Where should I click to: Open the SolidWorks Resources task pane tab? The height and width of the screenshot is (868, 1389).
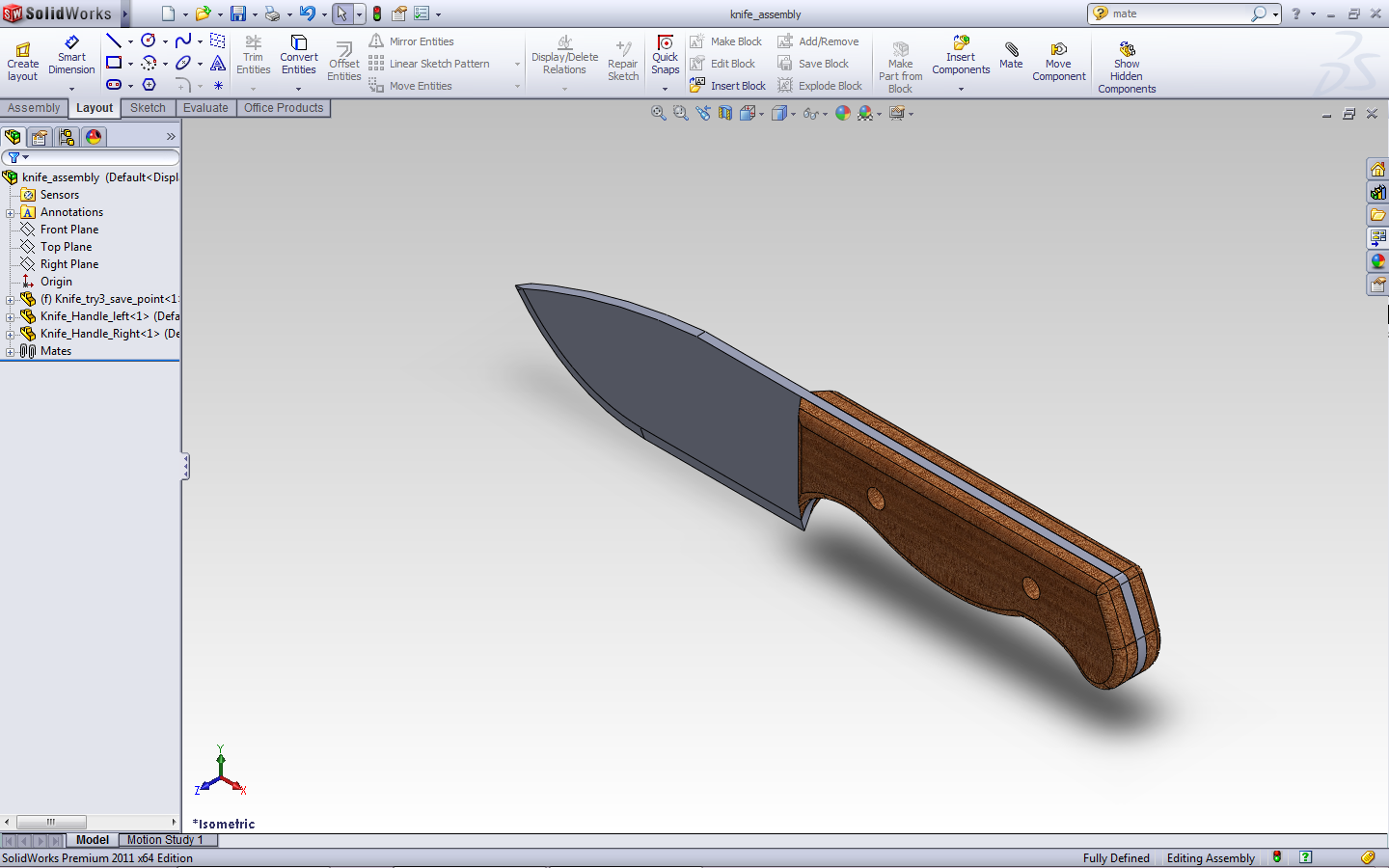(x=1377, y=170)
